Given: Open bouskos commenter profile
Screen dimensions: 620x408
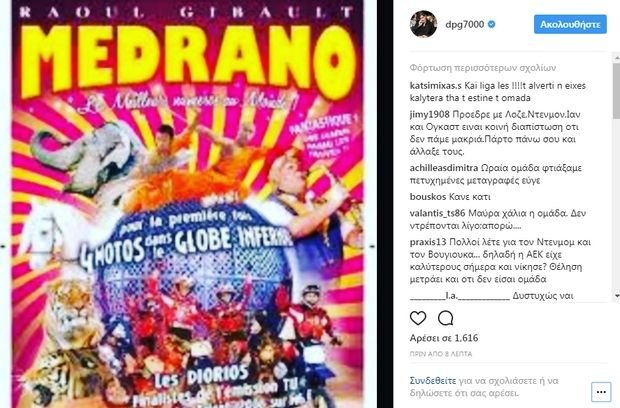Looking at the screenshot, I should tap(426, 197).
